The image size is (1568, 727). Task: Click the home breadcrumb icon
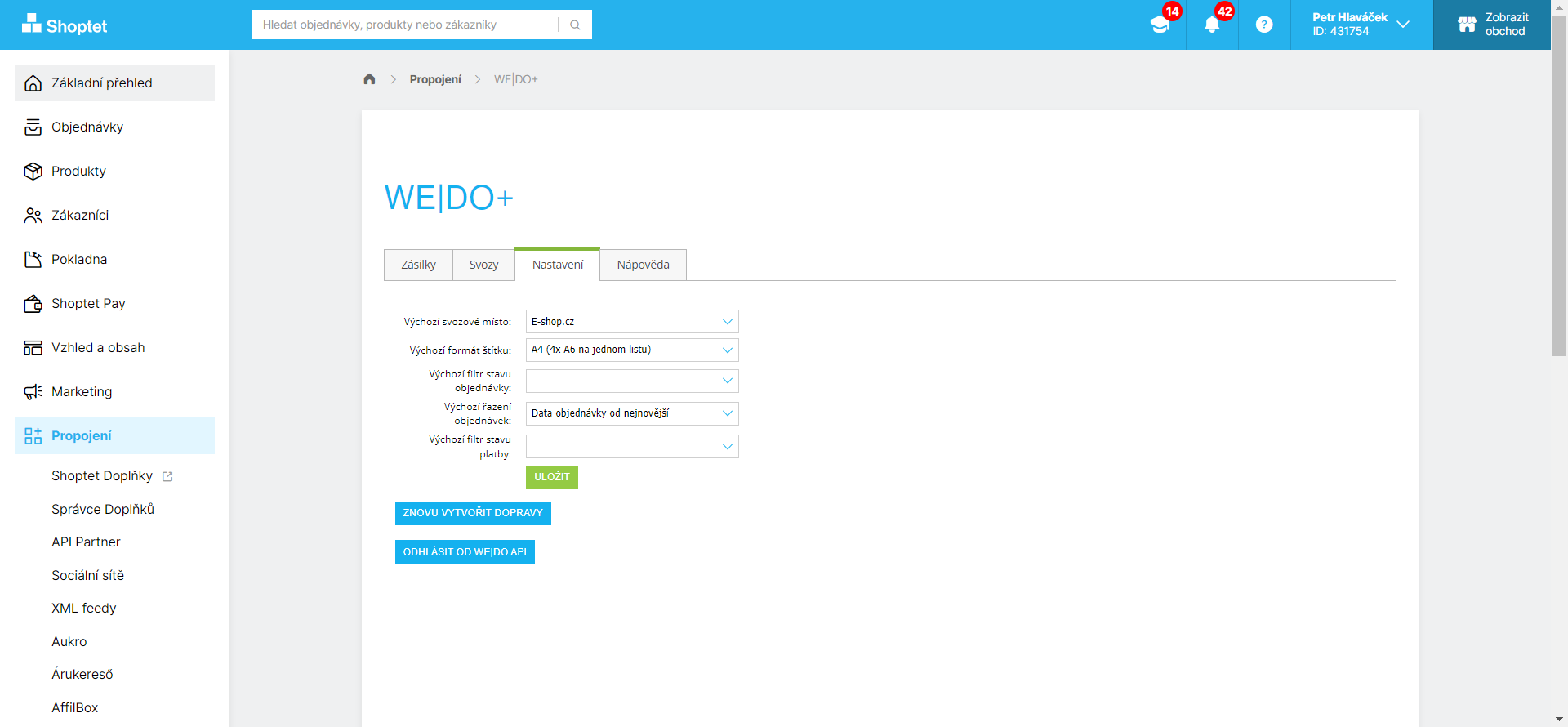[x=369, y=79]
